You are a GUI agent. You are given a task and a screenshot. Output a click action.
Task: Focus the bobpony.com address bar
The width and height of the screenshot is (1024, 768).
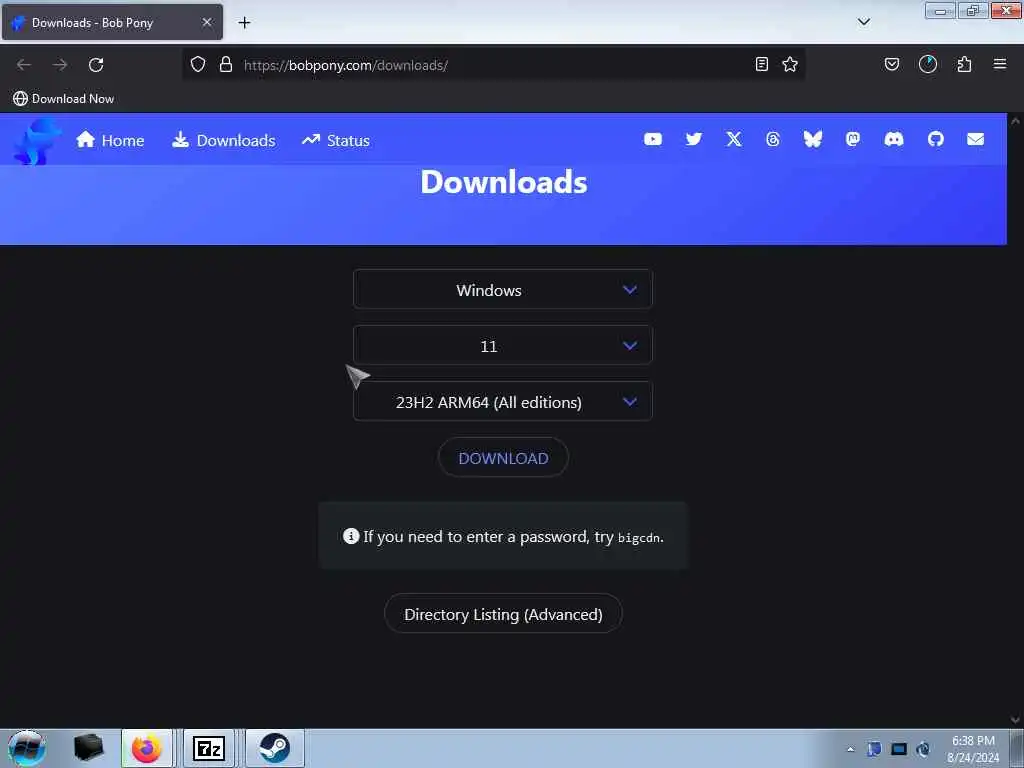(496, 65)
